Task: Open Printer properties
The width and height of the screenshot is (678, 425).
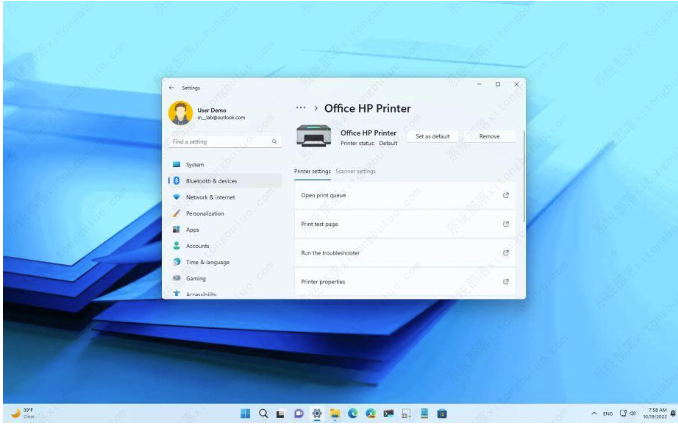Action: (x=405, y=281)
